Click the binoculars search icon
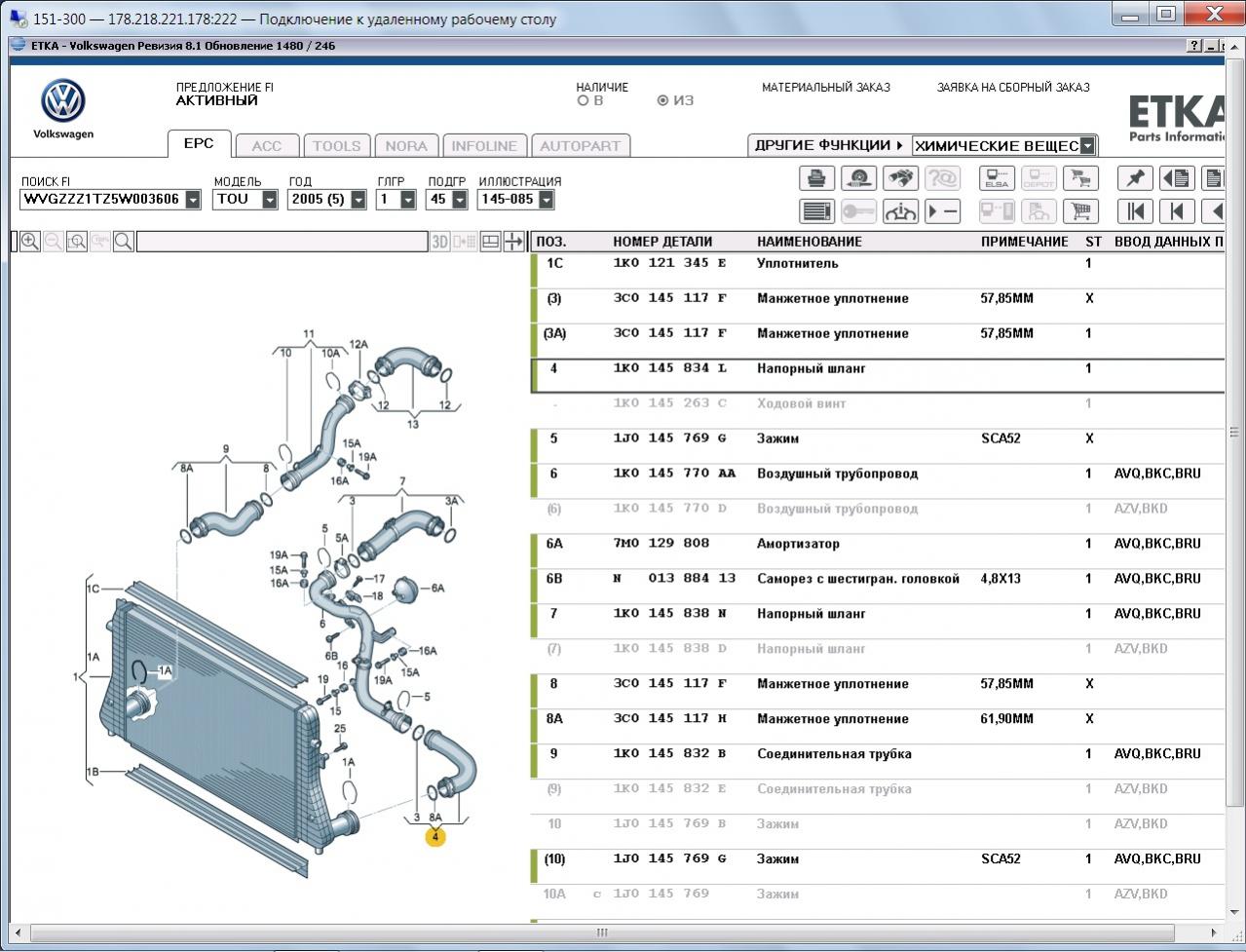Screen dimensions: 1246x952 [900, 178]
